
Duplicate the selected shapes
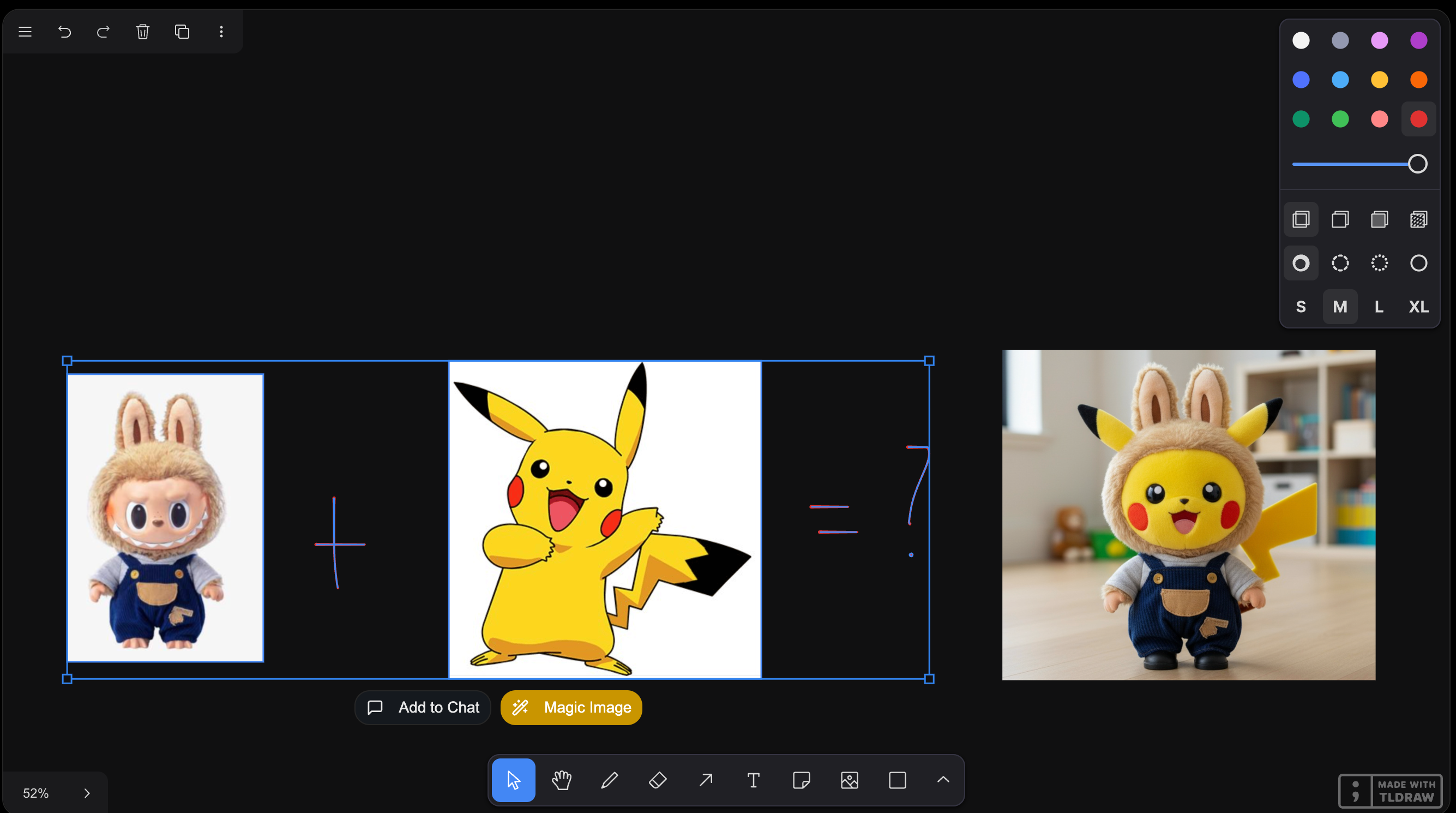182,32
